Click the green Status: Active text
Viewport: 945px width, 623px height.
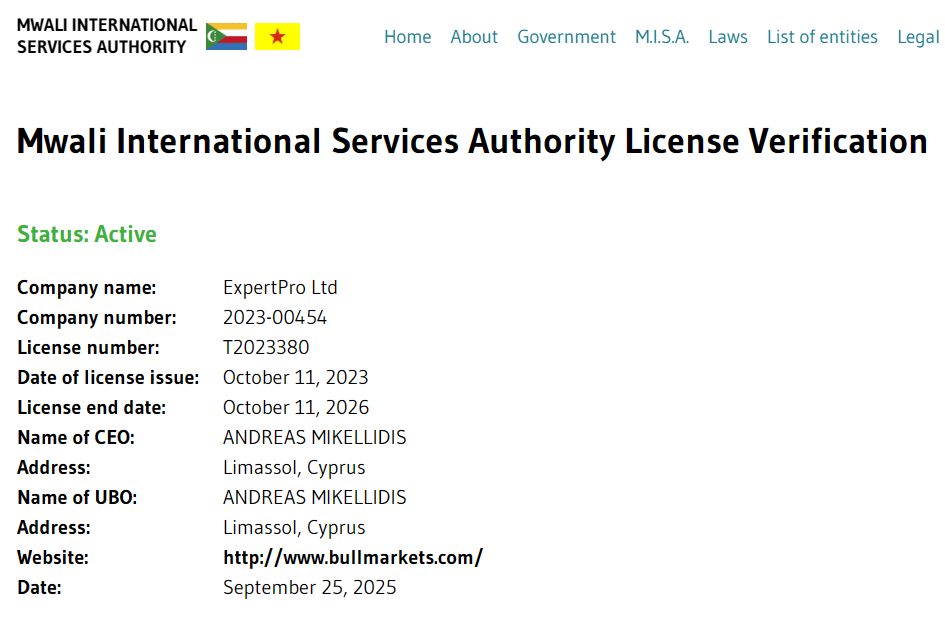click(87, 234)
